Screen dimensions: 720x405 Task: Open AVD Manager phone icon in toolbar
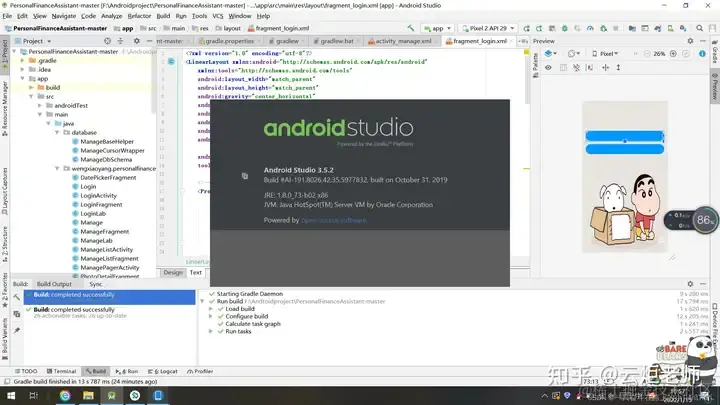click(670, 28)
